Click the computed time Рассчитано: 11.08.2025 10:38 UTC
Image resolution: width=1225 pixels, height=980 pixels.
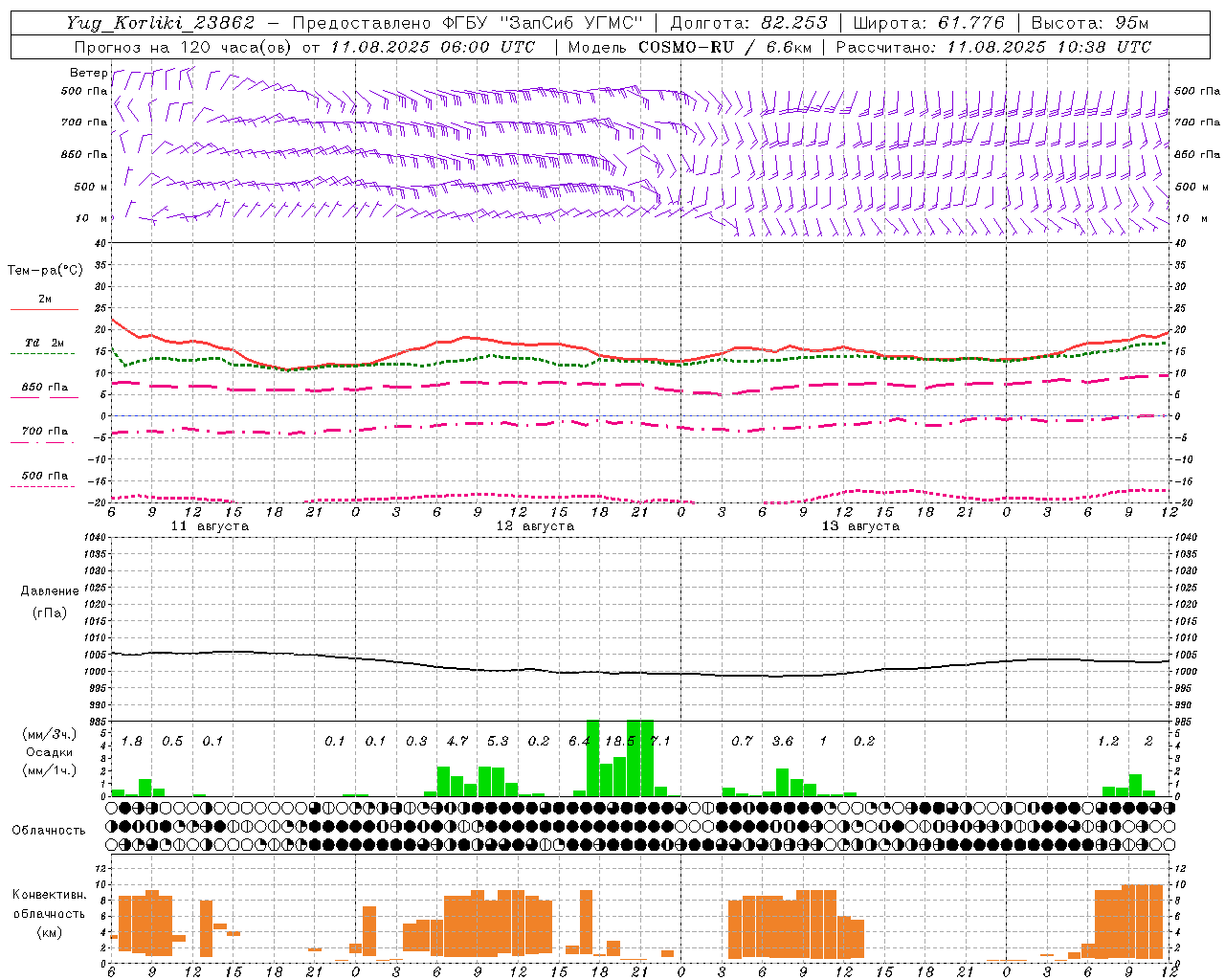(x=993, y=47)
